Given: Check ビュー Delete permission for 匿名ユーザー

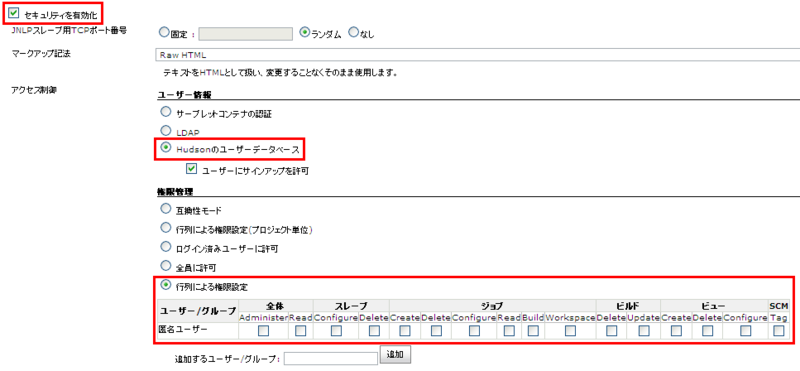Looking at the screenshot, I should (x=707, y=331).
